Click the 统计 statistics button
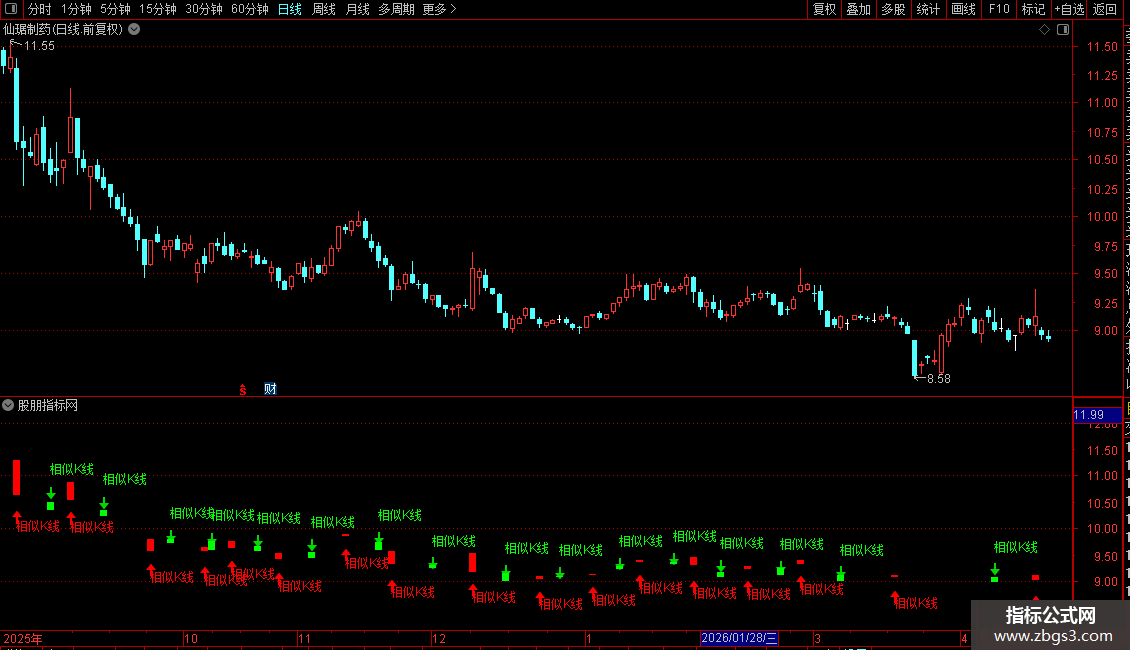The height and width of the screenshot is (650, 1130). point(928,9)
